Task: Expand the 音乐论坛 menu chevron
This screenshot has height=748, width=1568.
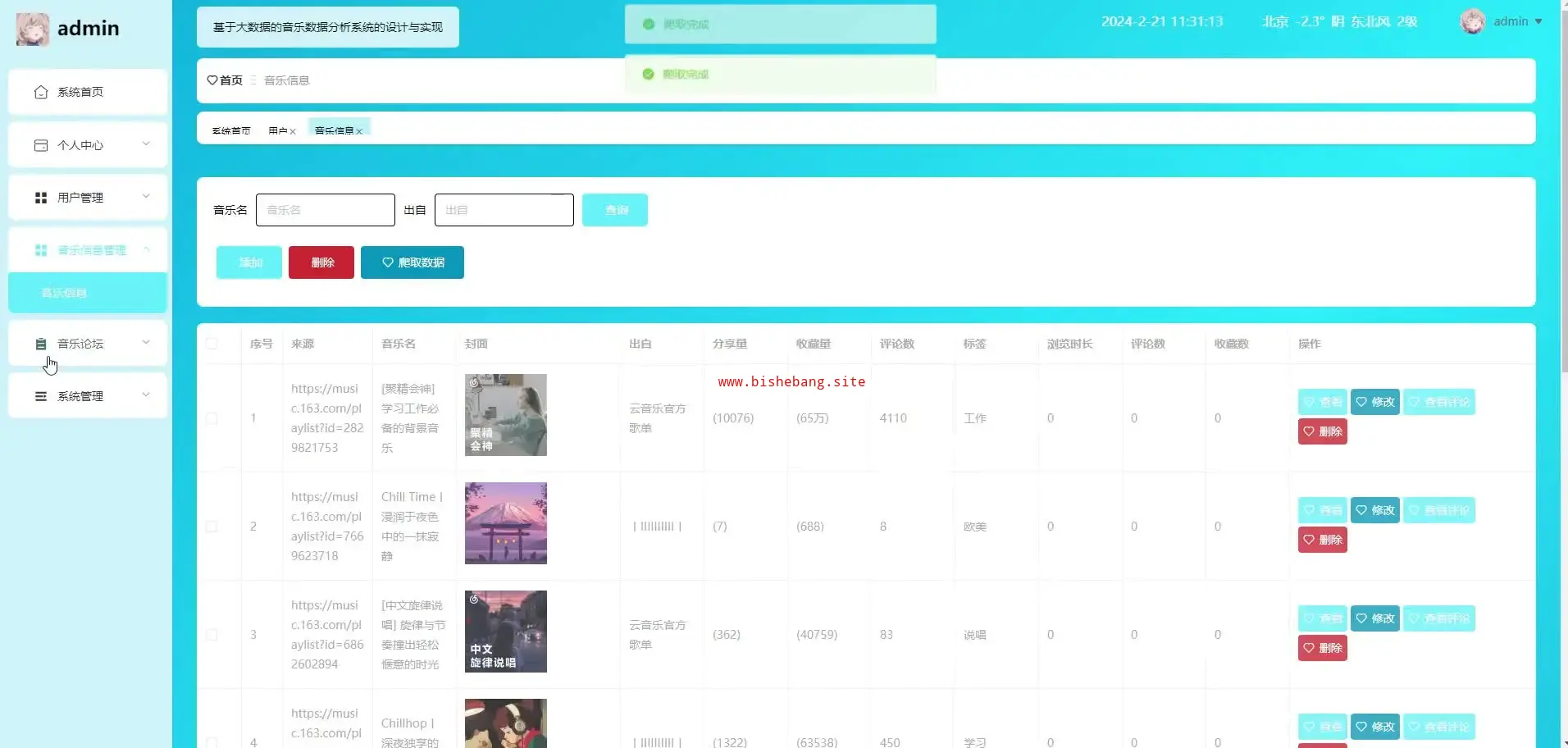Action: point(146,343)
